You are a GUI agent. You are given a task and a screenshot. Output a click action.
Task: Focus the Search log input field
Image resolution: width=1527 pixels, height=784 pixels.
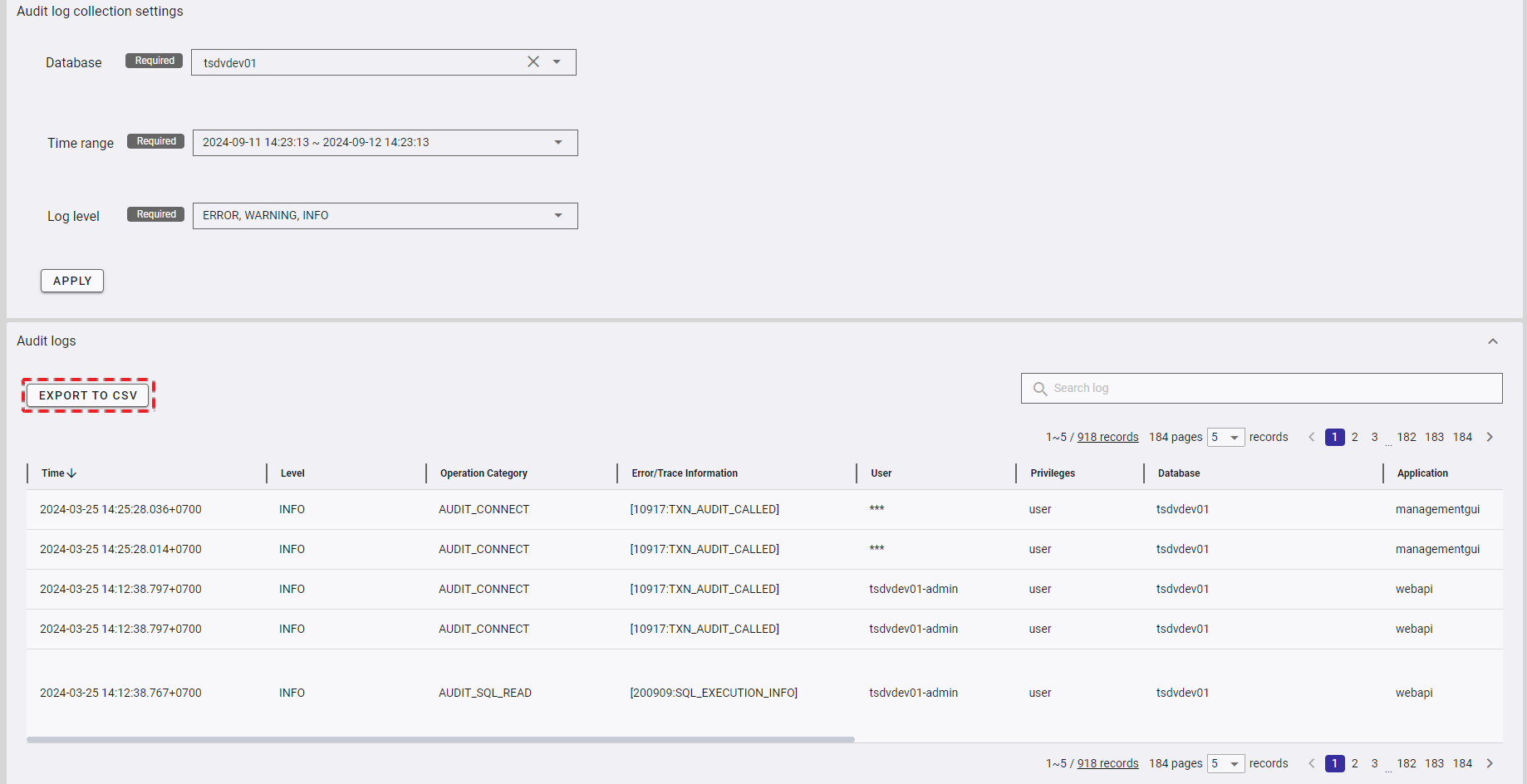1271,389
